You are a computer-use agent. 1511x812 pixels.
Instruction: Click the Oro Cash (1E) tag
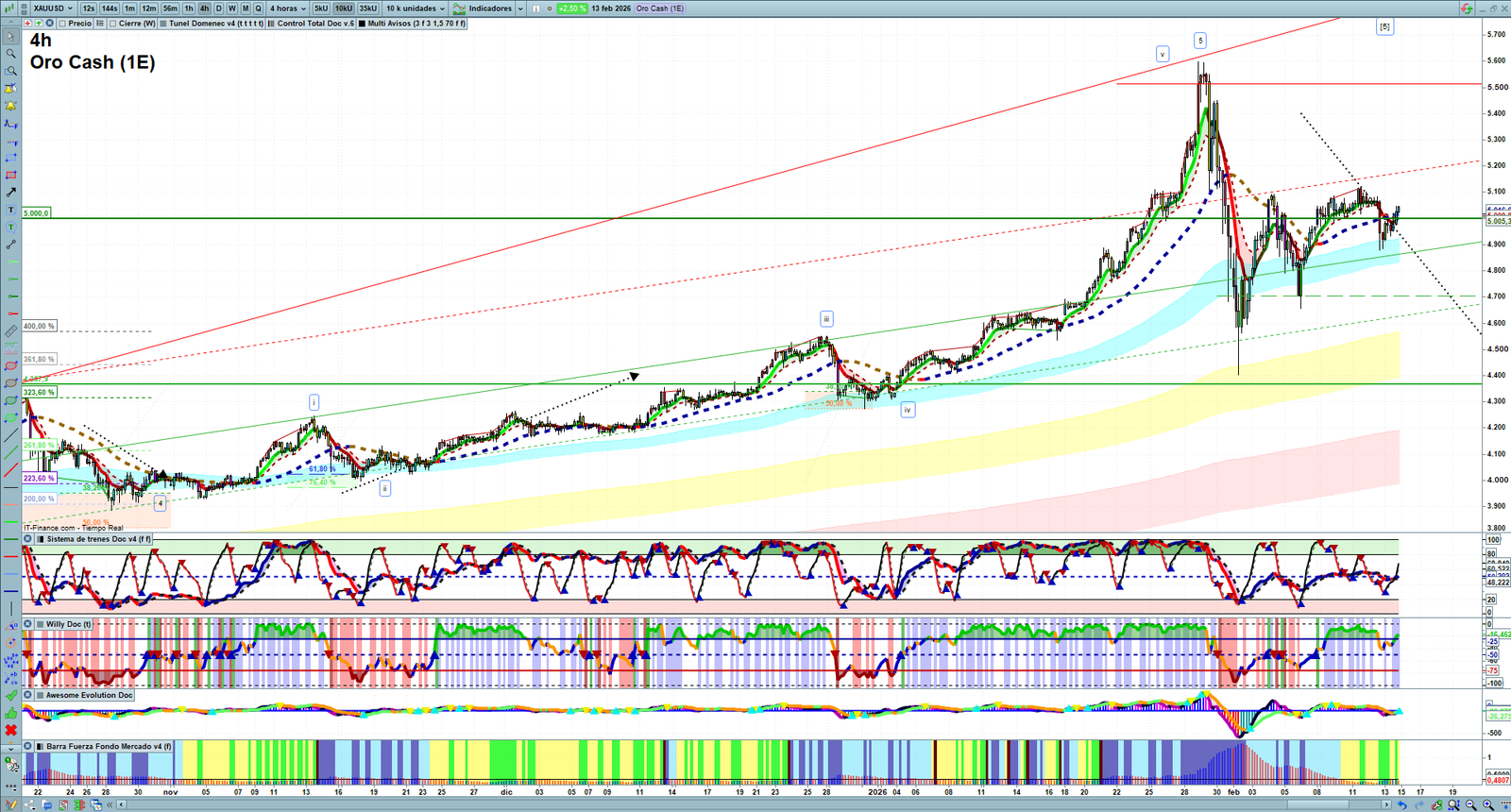[x=659, y=8]
